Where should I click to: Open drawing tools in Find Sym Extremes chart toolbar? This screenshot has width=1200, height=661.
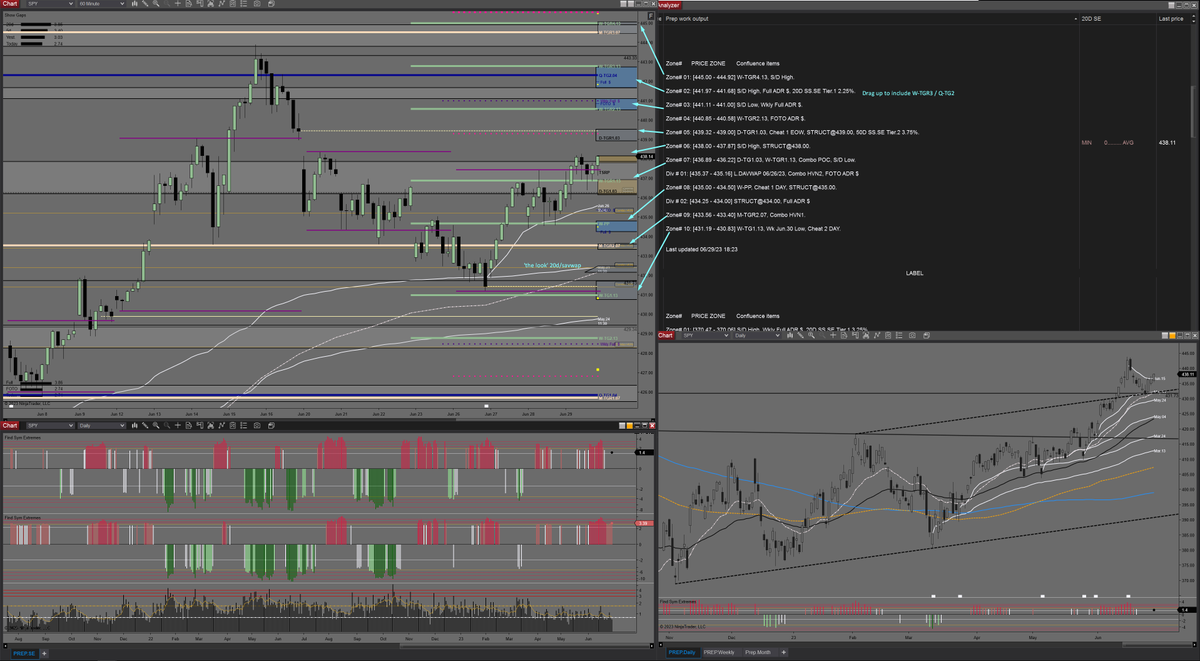(x=145, y=425)
